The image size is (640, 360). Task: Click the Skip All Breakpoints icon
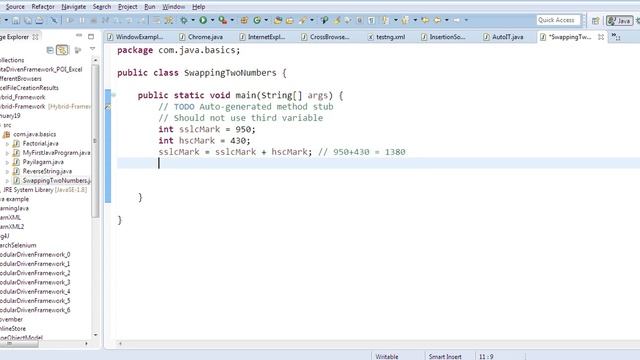pos(54,20)
